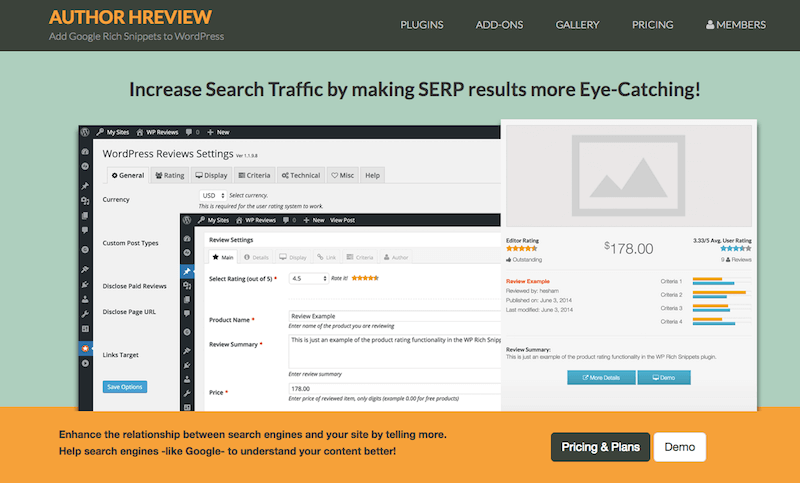This screenshot has height=483, width=800.
Task: Switch to the Rating tab
Action: pos(170,175)
